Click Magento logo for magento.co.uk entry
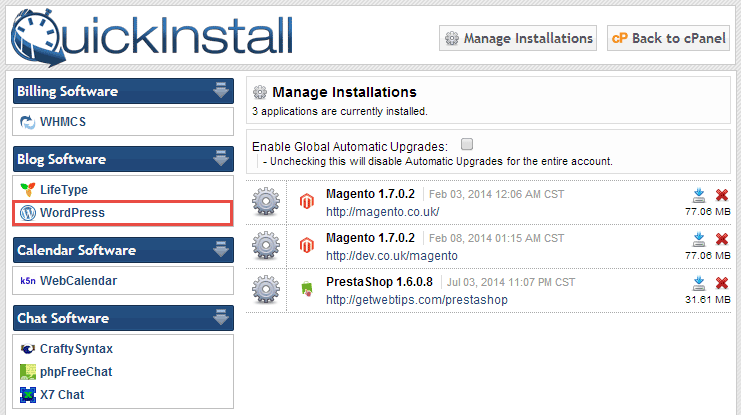This screenshot has width=741, height=415. (307, 201)
